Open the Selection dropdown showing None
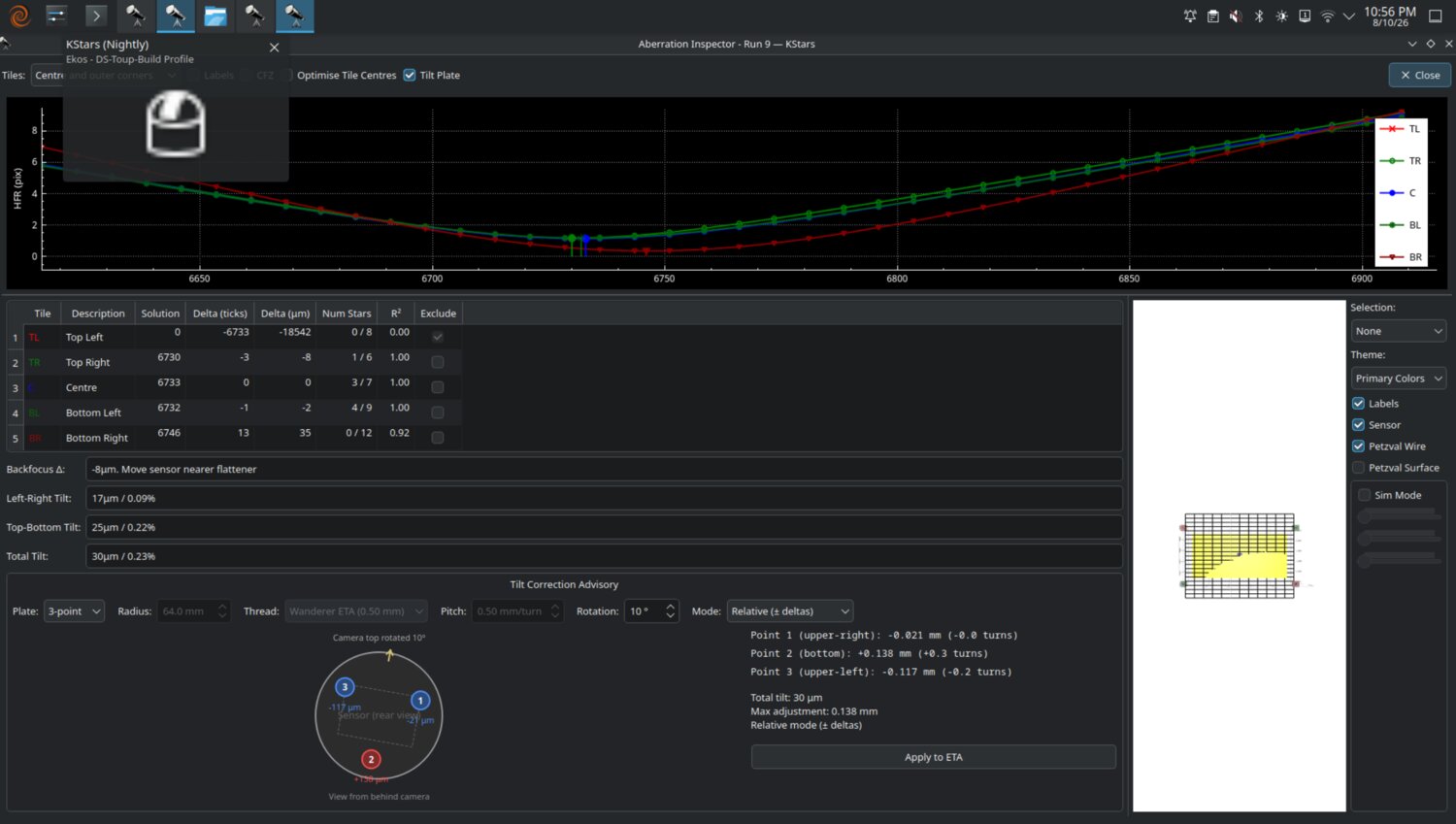1456x824 pixels. (x=1399, y=331)
